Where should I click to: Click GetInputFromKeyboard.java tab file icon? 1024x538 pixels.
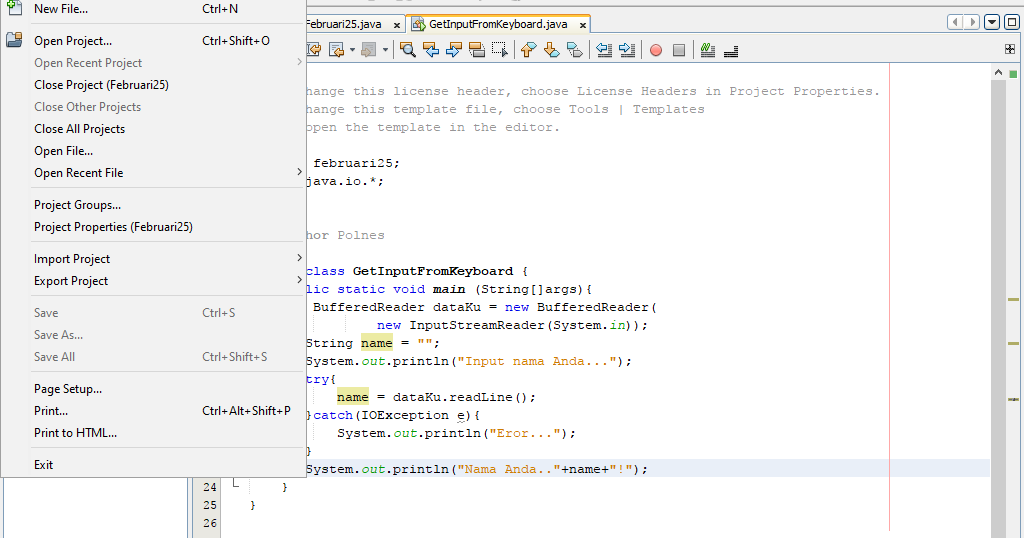coord(418,24)
